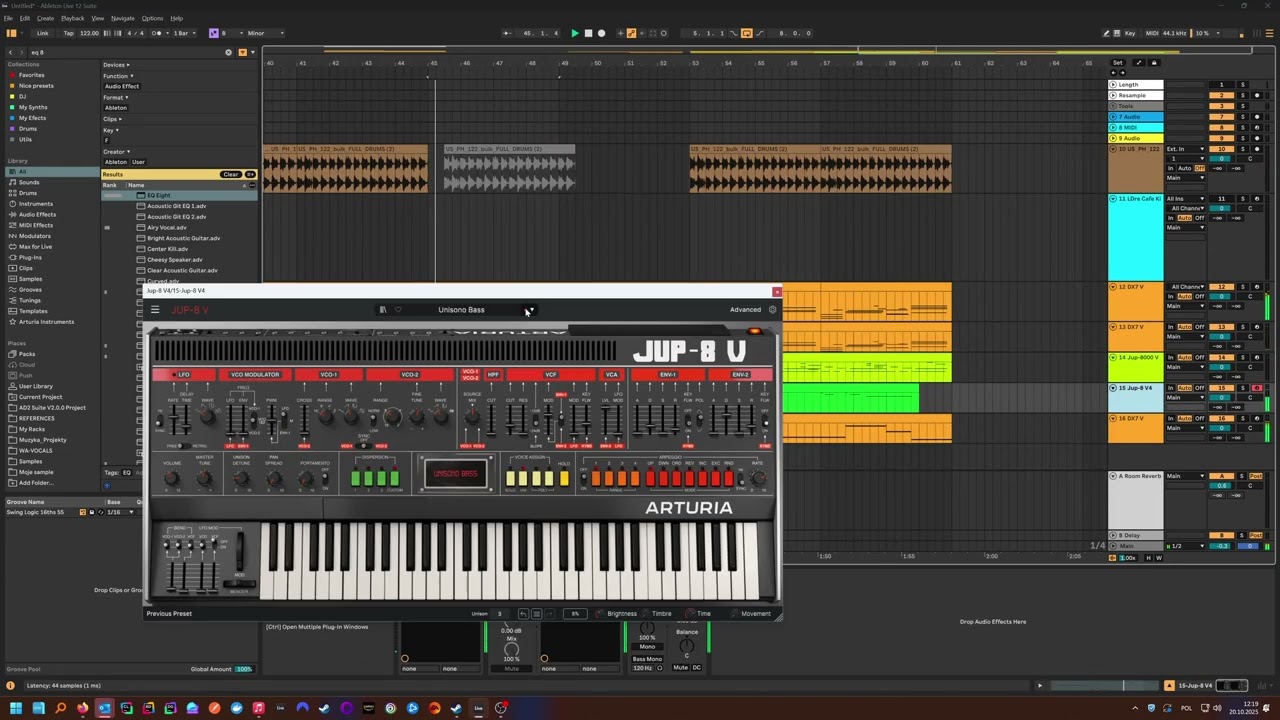
Task: Toggle arpeggio RND mode button
Action: click(728, 479)
